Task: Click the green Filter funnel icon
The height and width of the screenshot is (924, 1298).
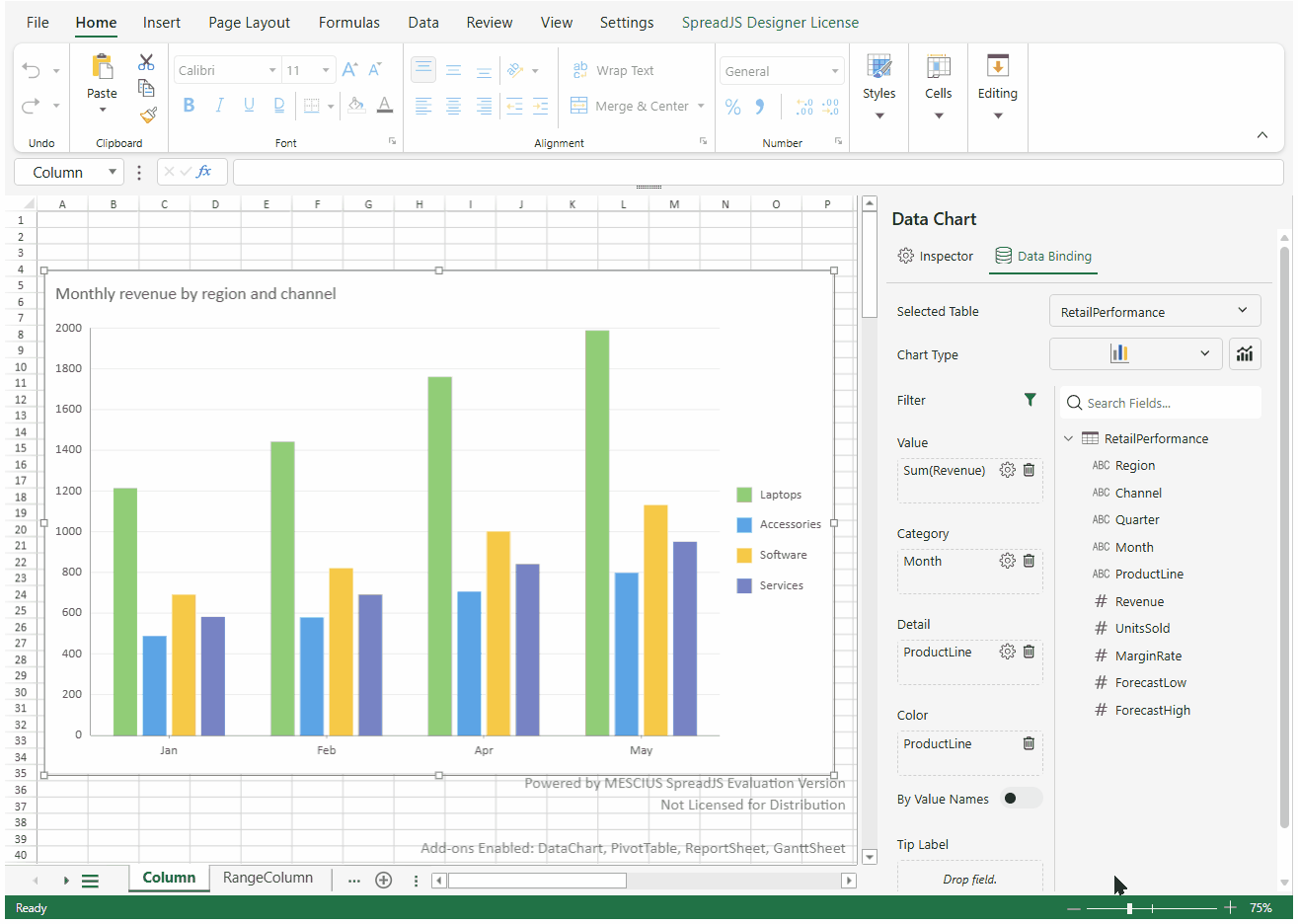Action: tap(1031, 400)
